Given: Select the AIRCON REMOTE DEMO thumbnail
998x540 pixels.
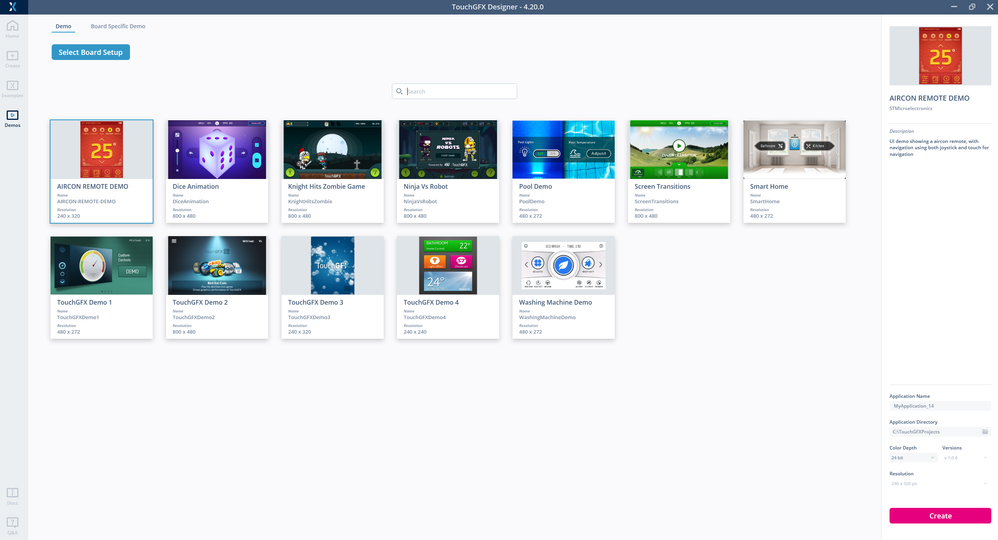Looking at the screenshot, I should [x=102, y=149].
